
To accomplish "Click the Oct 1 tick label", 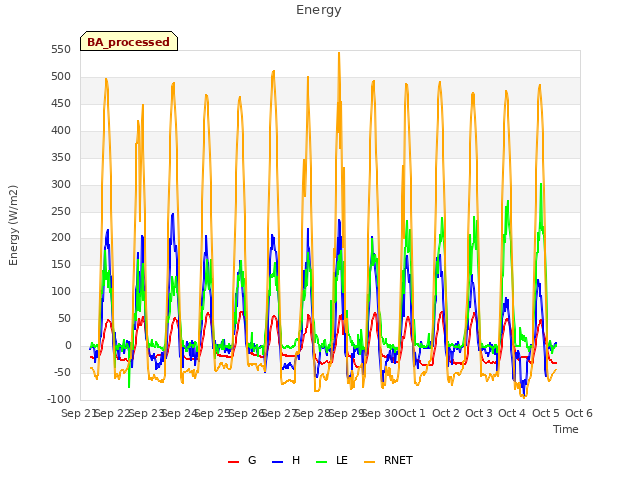I will (x=412, y=413).
